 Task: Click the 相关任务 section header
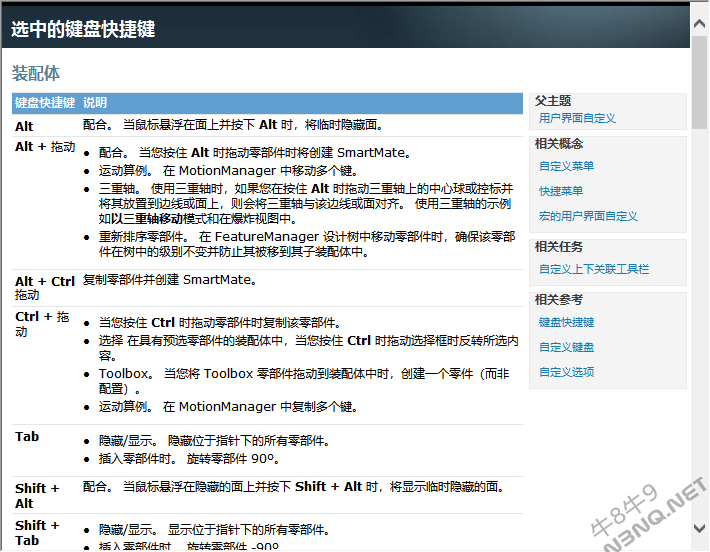click(559, 247)
